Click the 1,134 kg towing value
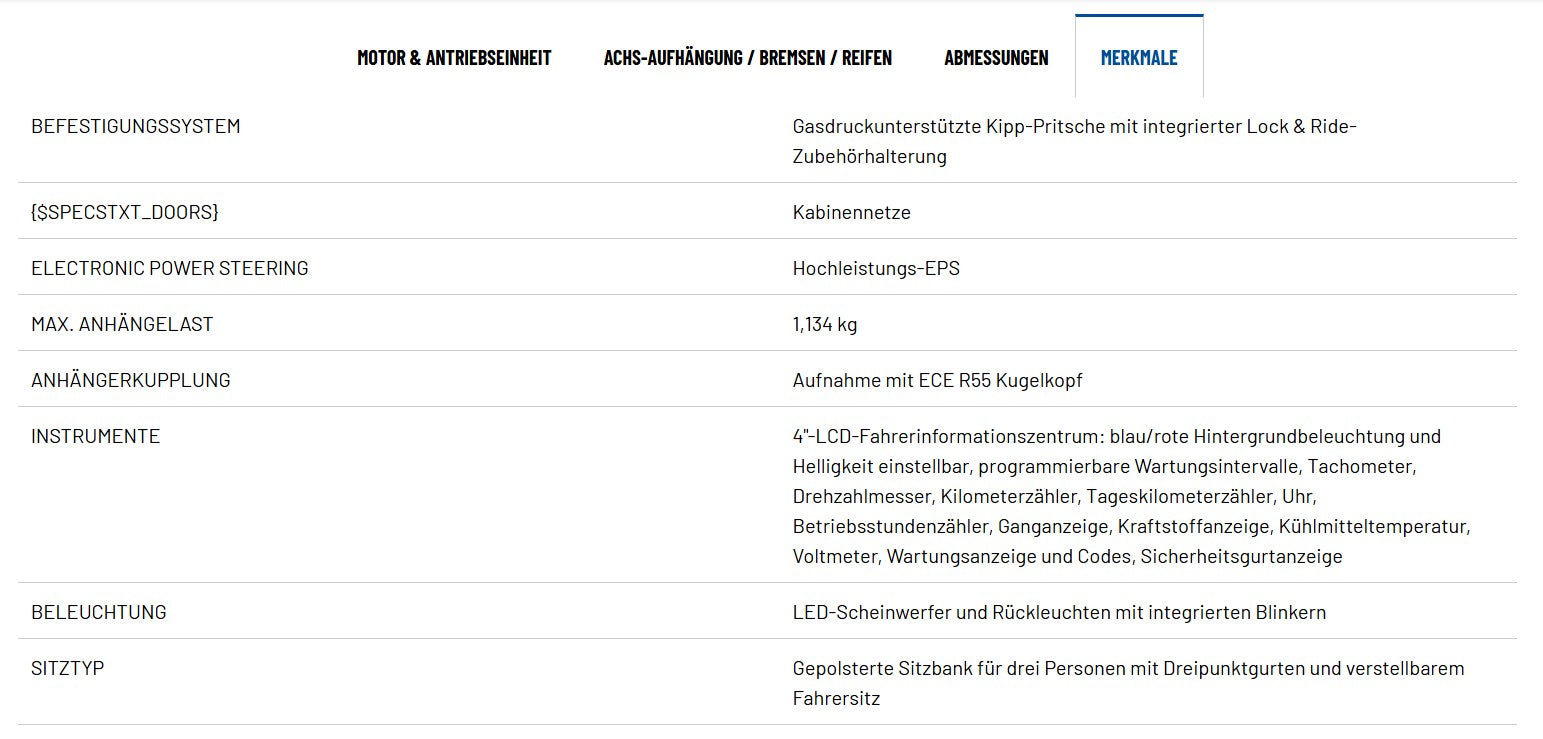1543x739 pixels. [x=825, y=324]
